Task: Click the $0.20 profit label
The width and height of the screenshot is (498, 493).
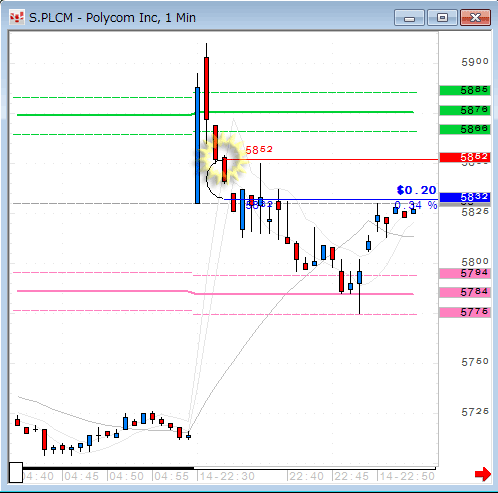Action: tap(417, 190)
